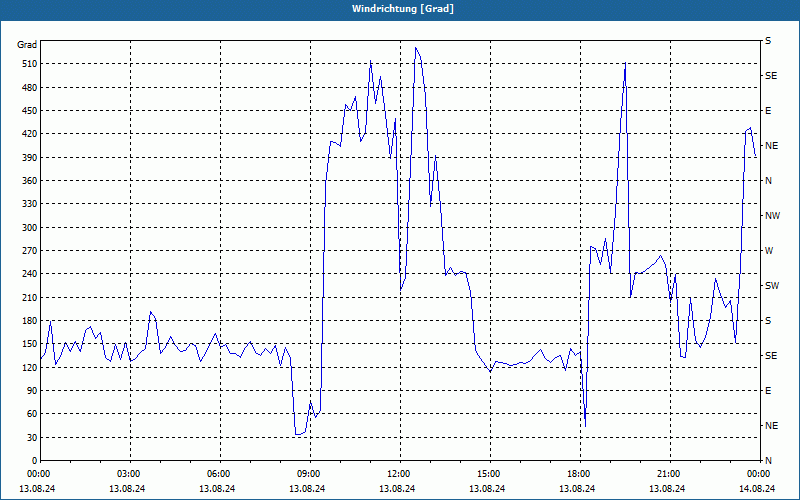This screenshot has height=500, width=800.
Task: Select the 90 y-axis value
Action: (x=32, y=391)
